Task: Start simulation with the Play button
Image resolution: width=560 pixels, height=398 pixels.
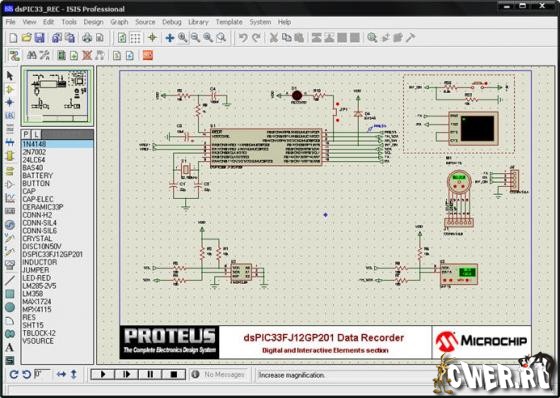Action: point(103,374)
